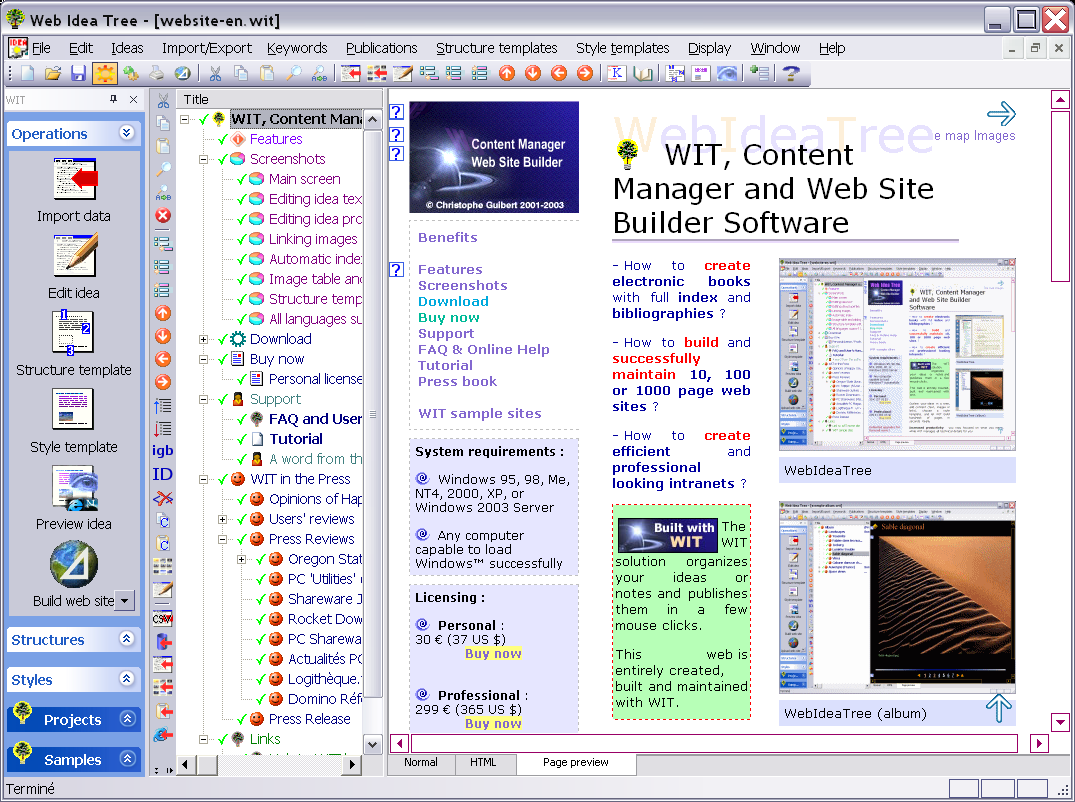Click the Download link in preview page

(x=453, y=302)
